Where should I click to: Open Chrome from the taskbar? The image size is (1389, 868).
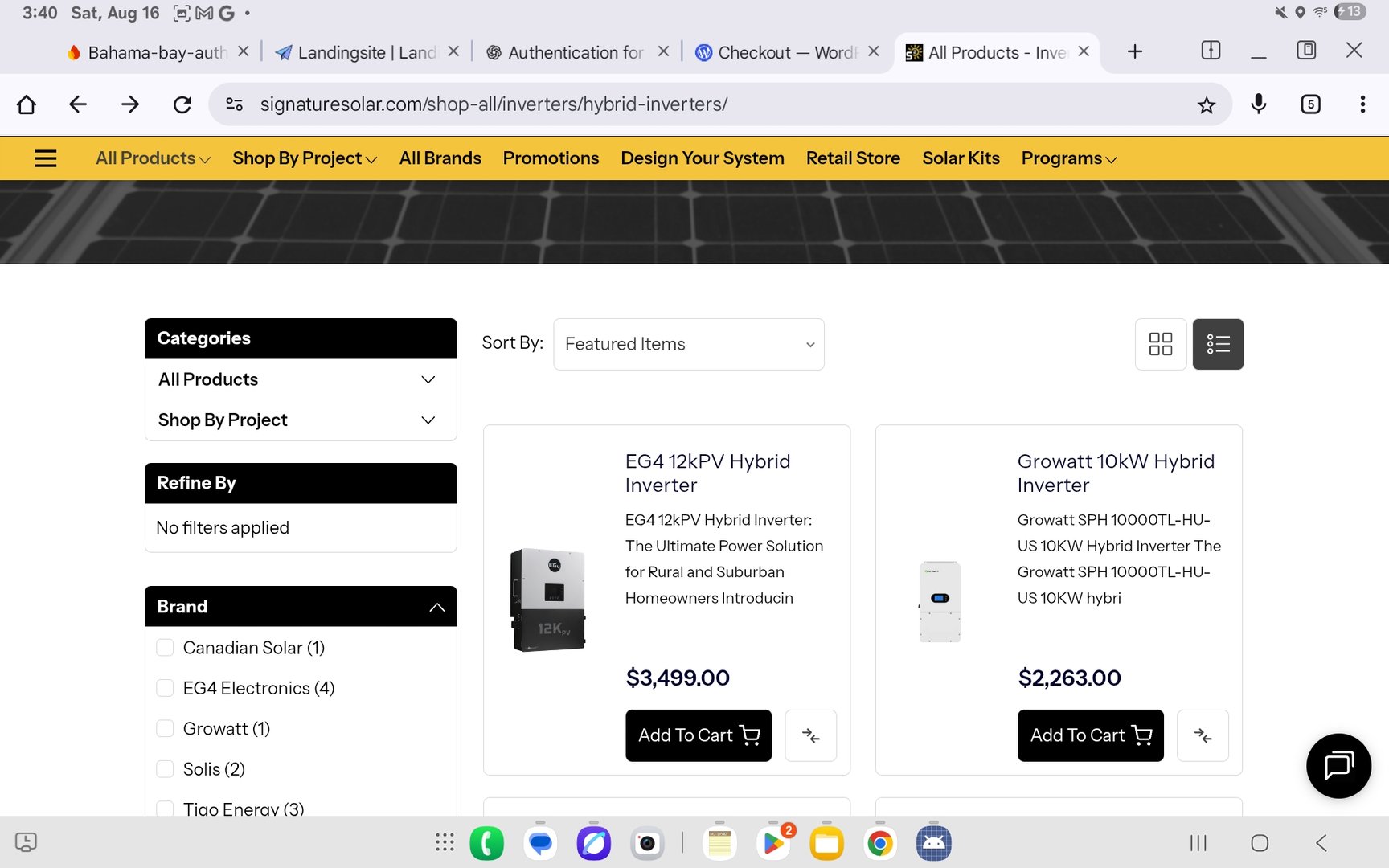880,843
